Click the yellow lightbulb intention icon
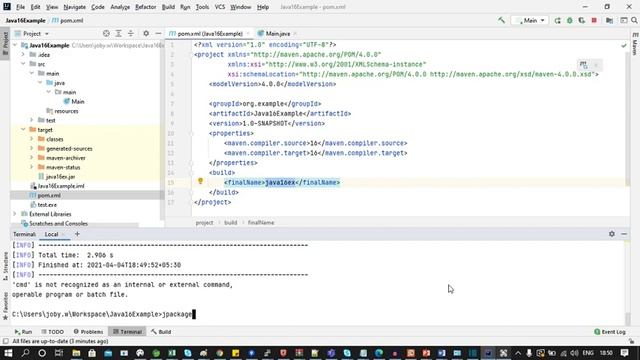Image resolution: width=640 pixels, height=360 pixels. tap(200, 181)
